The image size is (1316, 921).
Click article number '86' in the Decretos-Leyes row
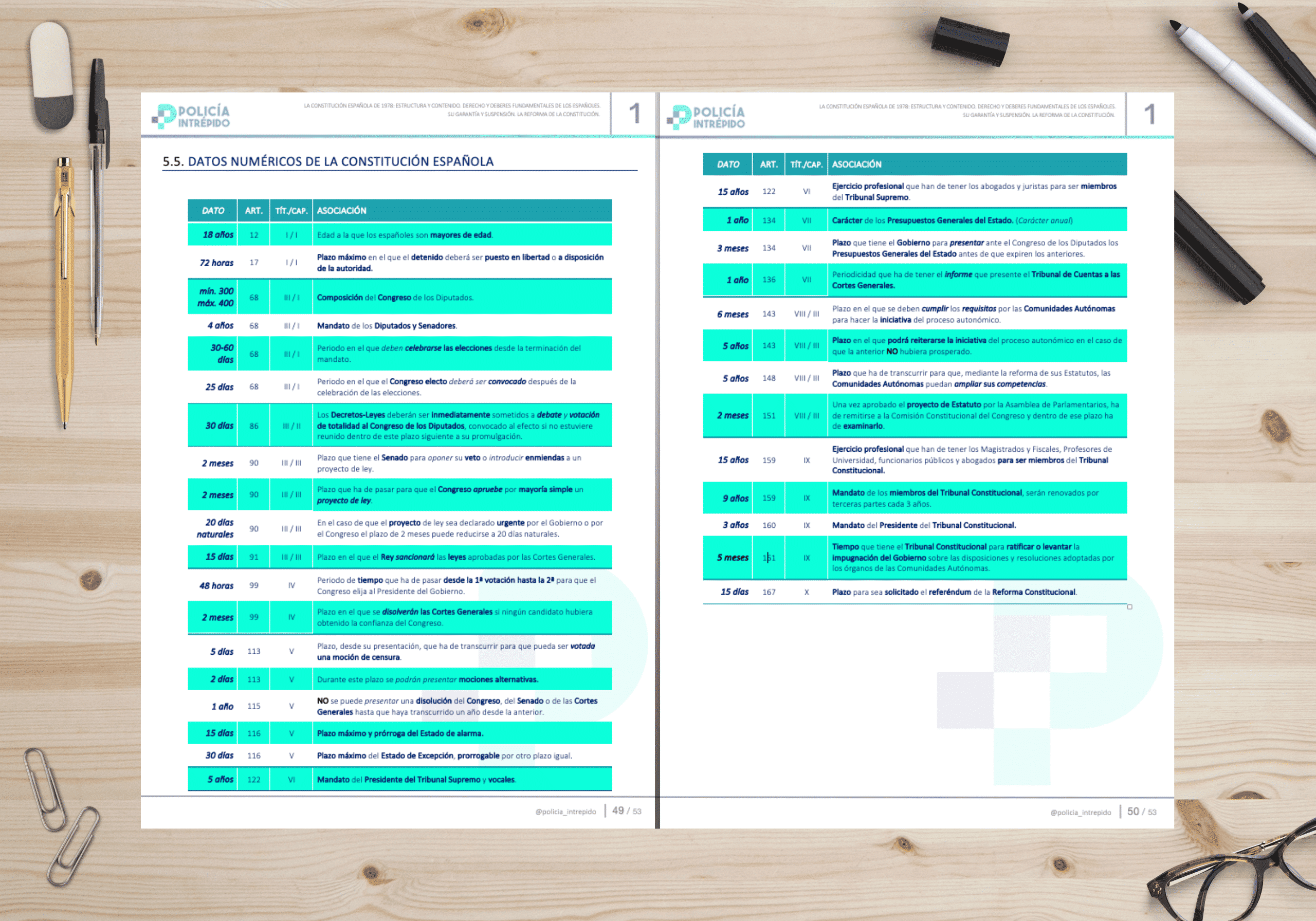pyautogui.click(x=254, y=426)
